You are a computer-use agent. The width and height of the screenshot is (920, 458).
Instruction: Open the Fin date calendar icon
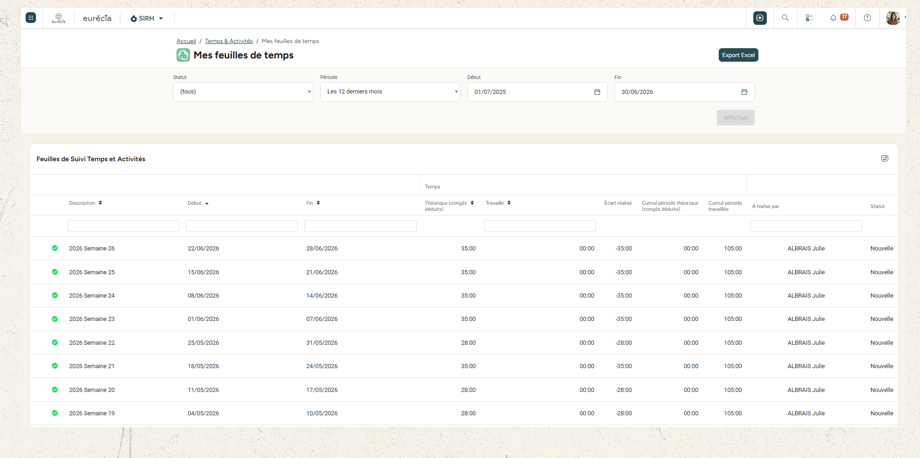(x=744, y=92)
